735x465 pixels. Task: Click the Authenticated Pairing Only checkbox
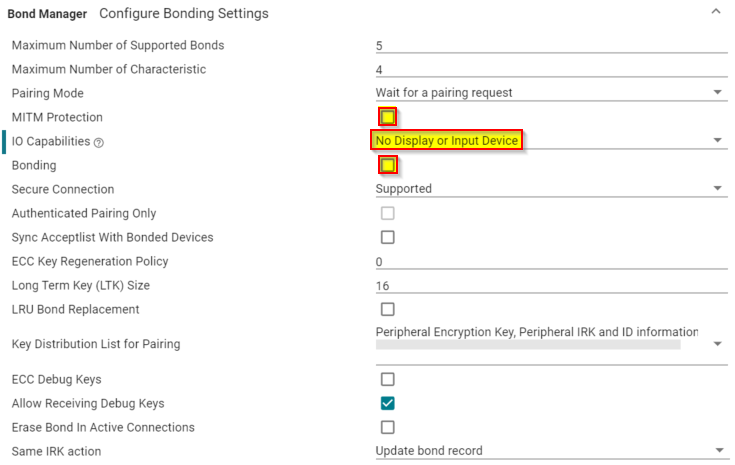click(388, 213)
